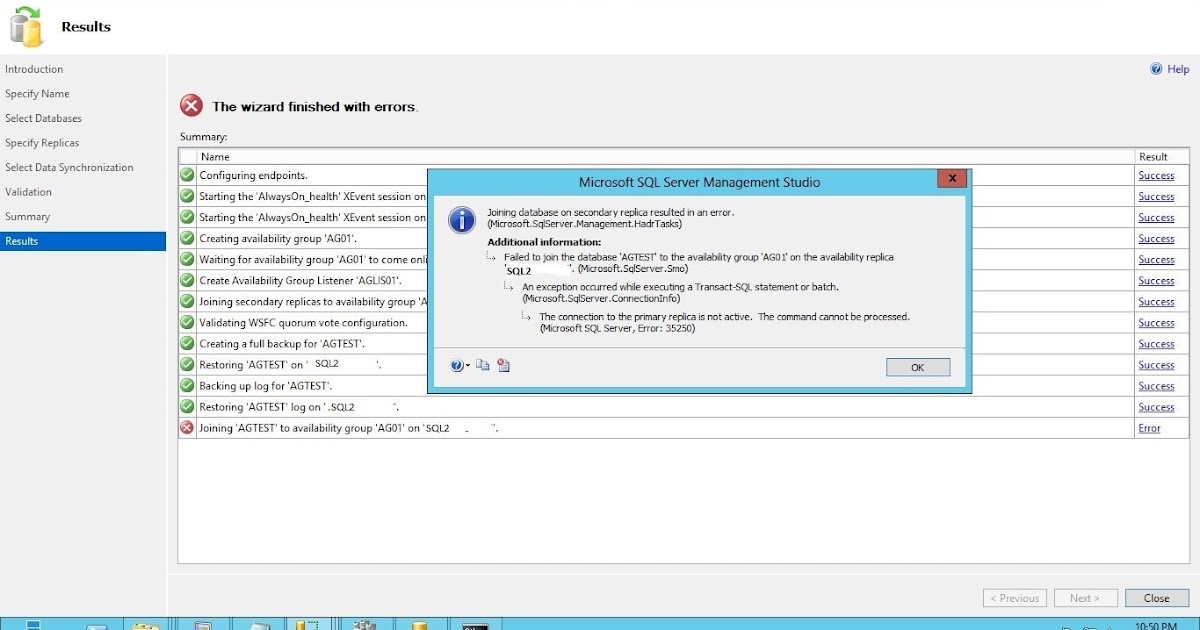Select 'Select Data Synchronization' in the sidebar
Screen dimensions: 1200x630
point(68,167)
